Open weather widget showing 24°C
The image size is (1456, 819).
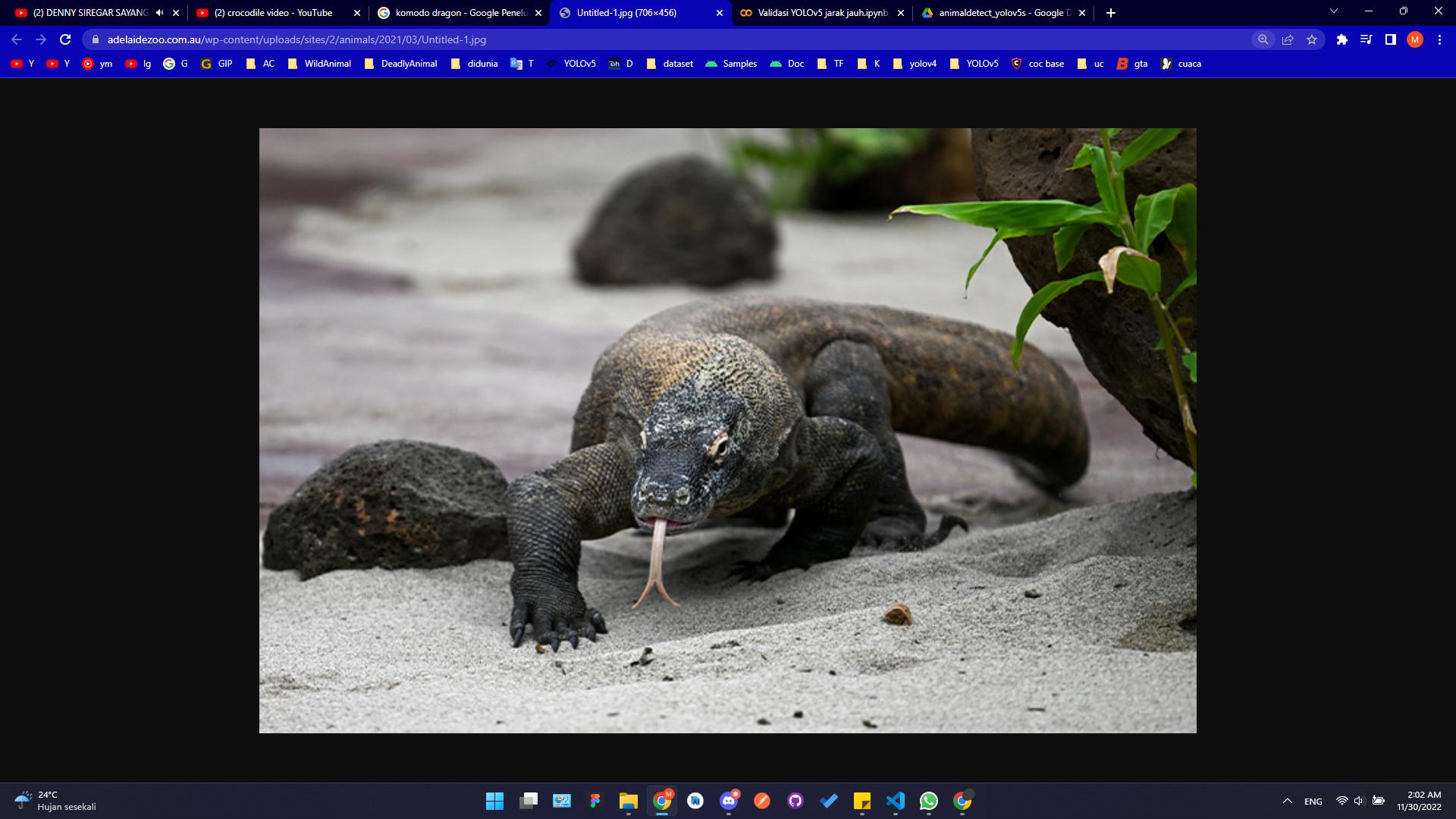click(56, 801)
